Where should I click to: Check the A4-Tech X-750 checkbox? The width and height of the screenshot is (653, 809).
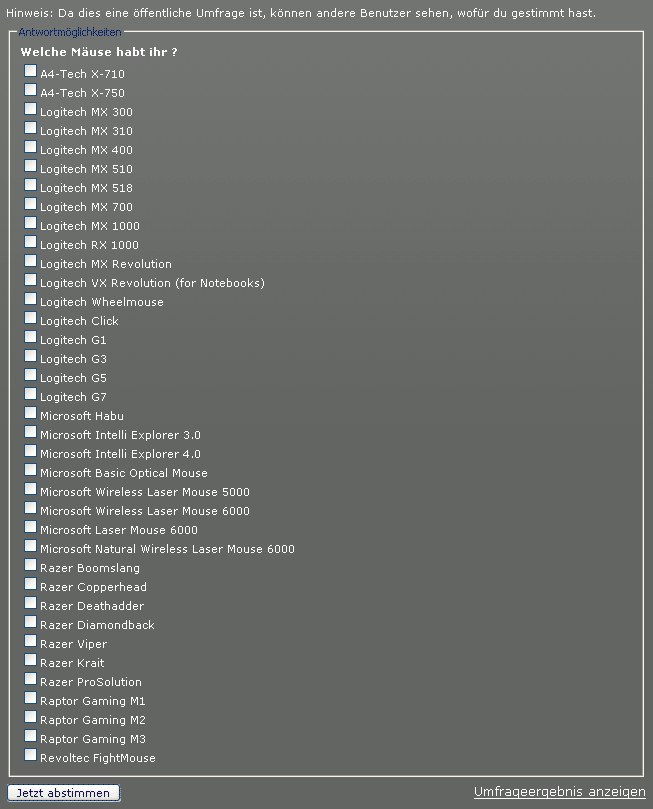click(x=30, y=90)
